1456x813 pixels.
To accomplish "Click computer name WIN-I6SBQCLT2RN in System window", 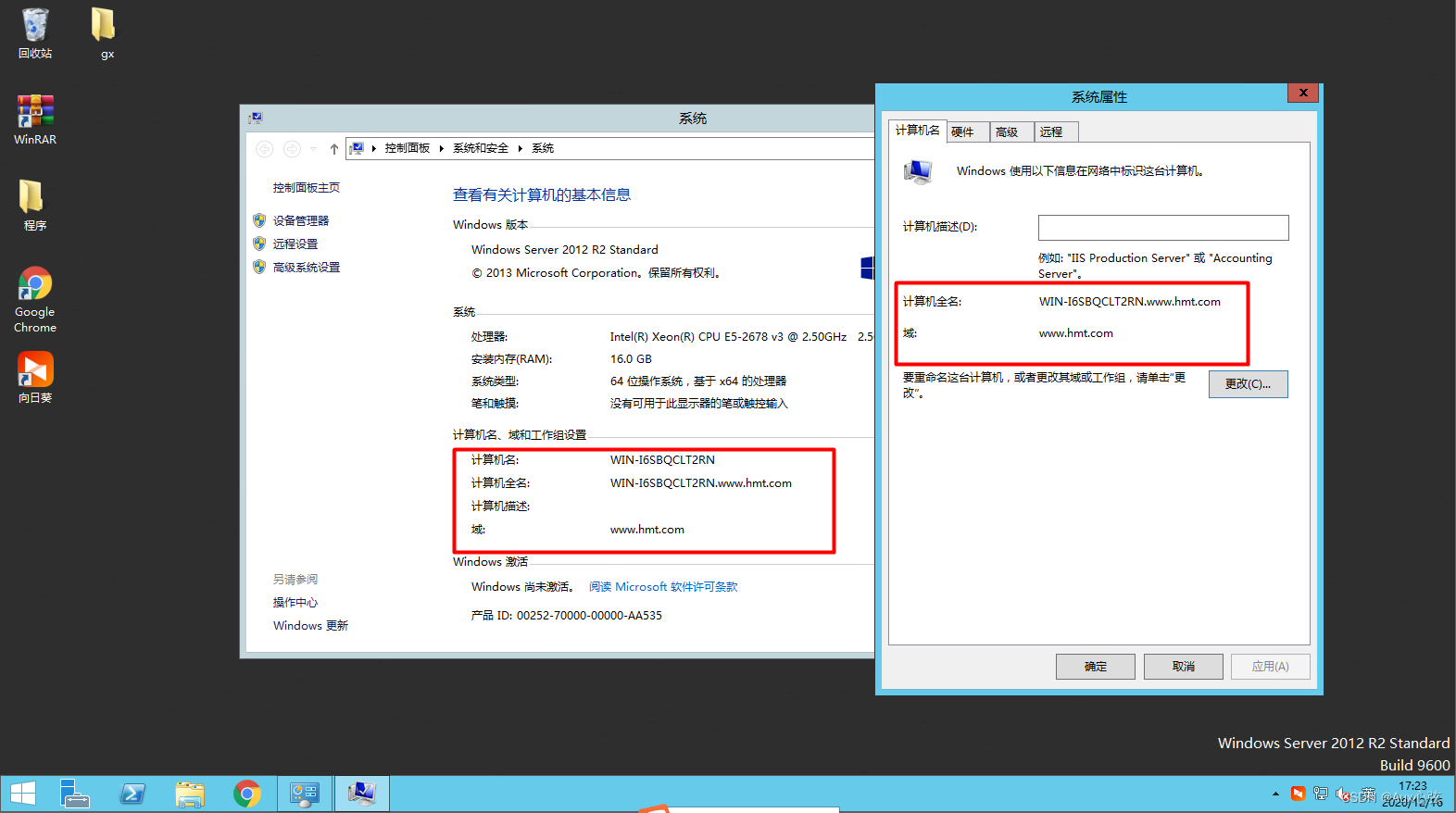I will [x=662, y=459].
